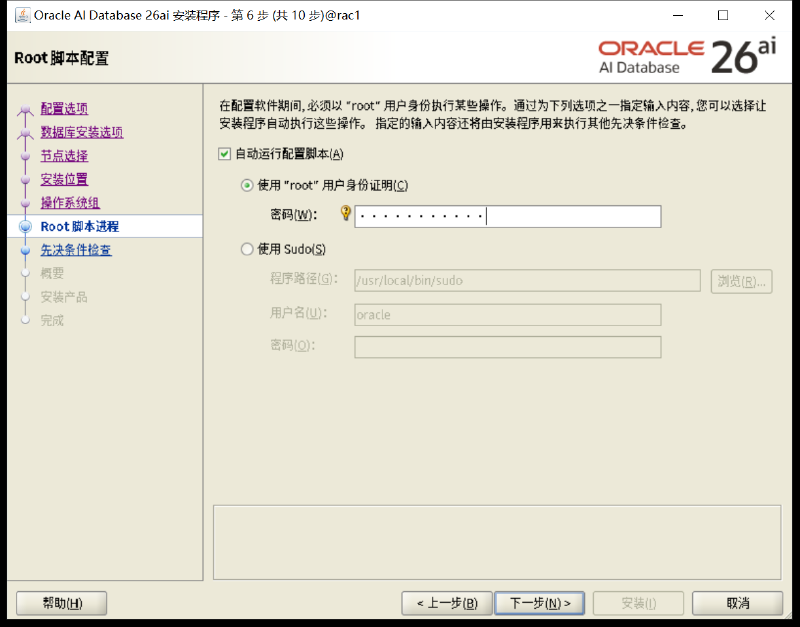This screenshot has width=800, height=627.
Task: Open the 先决条件检查 step link
Action: tap(76, 249)
